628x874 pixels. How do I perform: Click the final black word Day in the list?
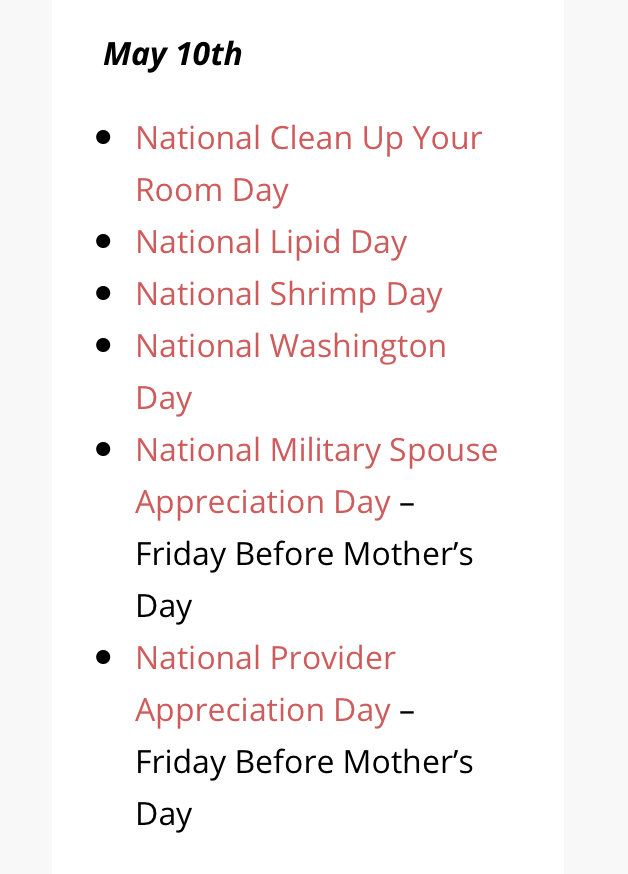tap(164, 815)
